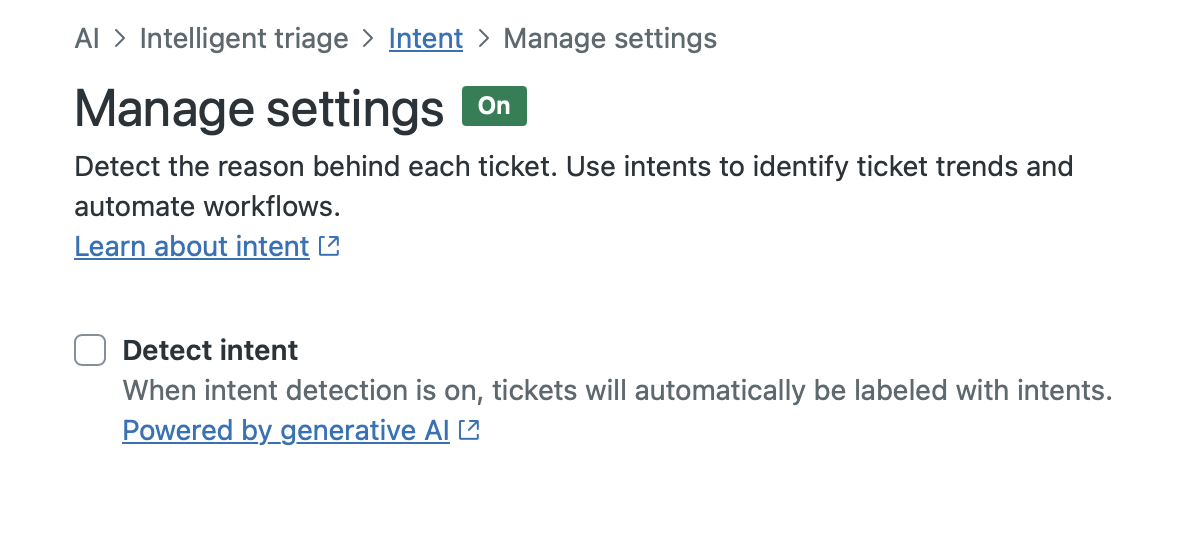This screenshot has width=1194, height=534.
Task: Click the breadcrumb chevron after Intelligent triage
Action: [369, 39]
